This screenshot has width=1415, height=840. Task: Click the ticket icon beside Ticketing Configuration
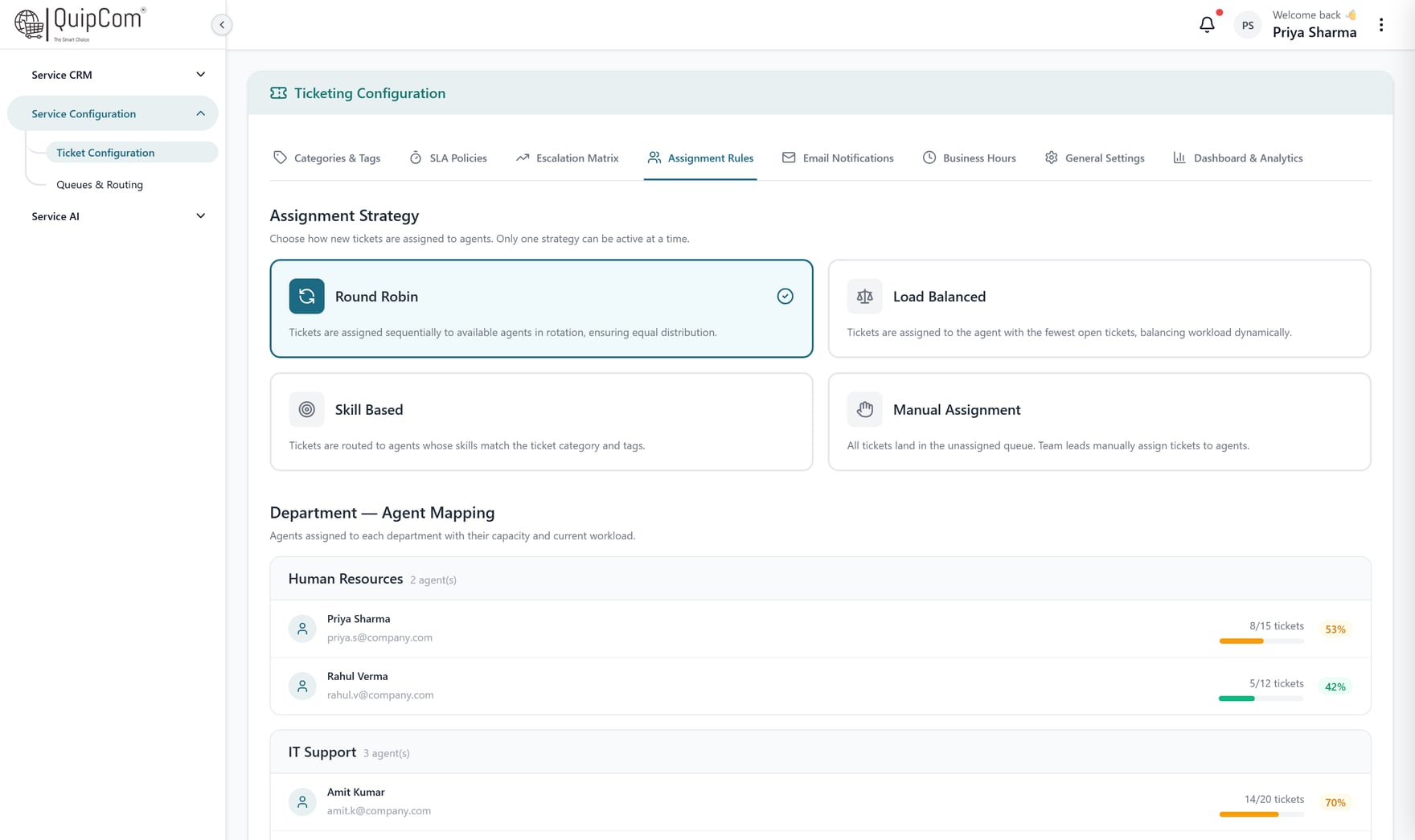click(x=278, y=93)
